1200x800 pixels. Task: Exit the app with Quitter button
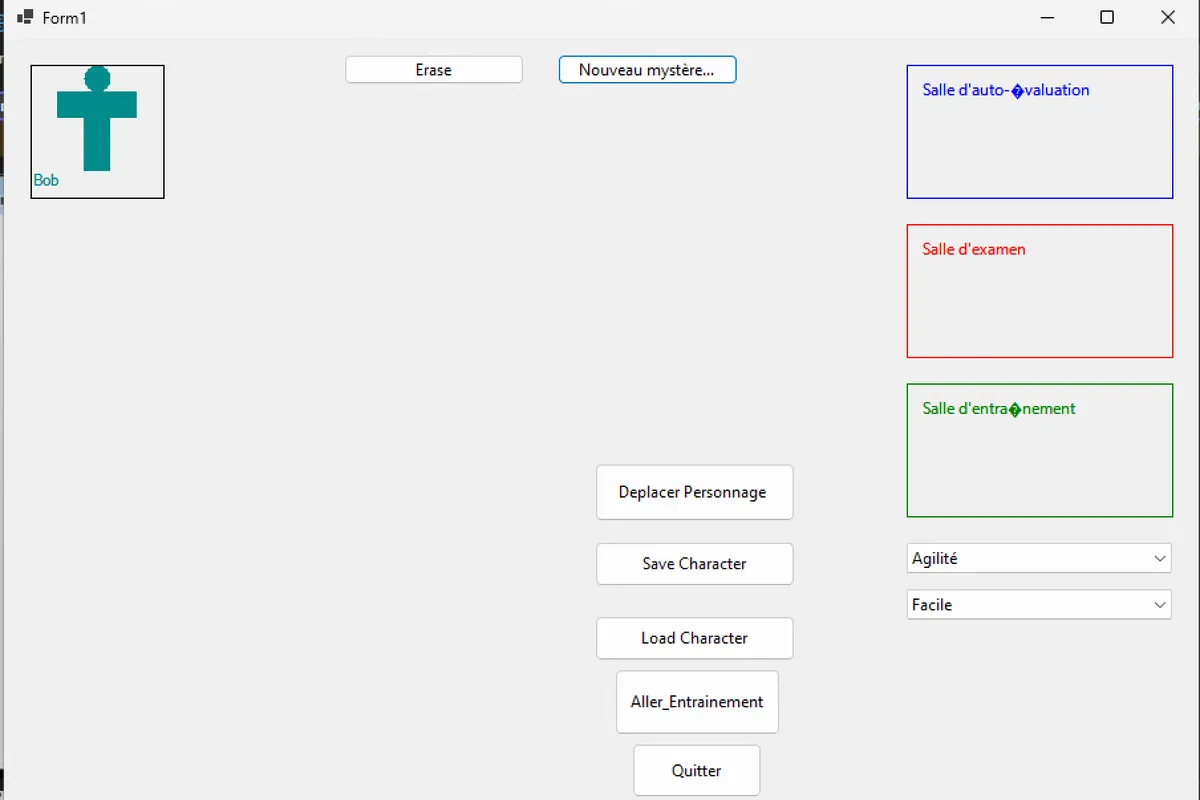(697, 771)
